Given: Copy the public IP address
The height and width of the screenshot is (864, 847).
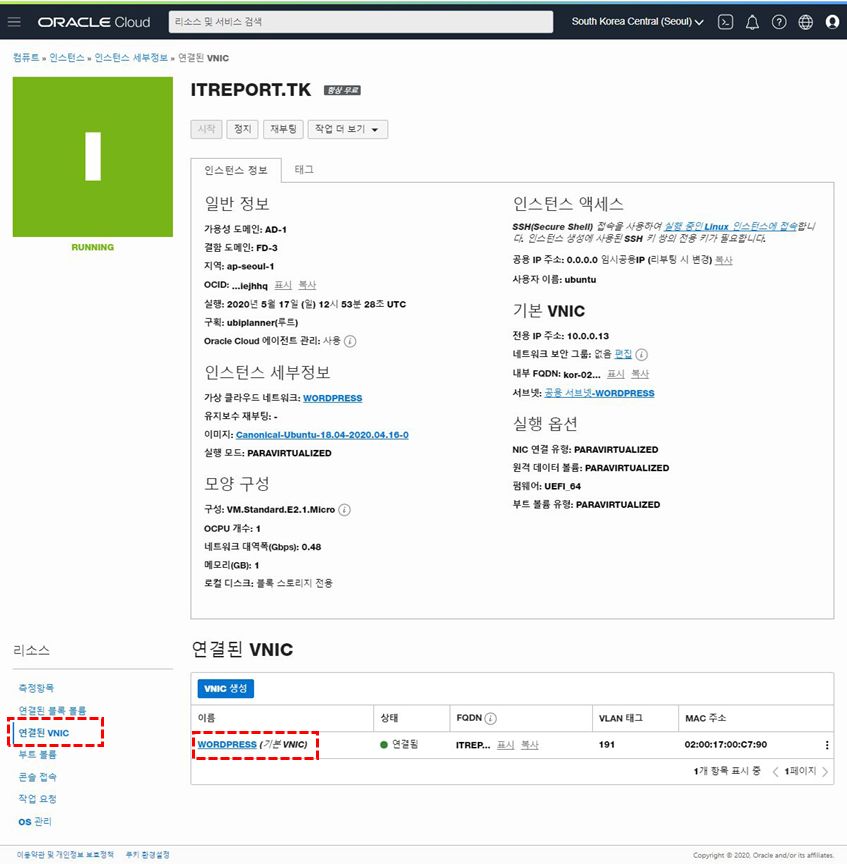Looking at the screenshot, I should coord(724,260).
